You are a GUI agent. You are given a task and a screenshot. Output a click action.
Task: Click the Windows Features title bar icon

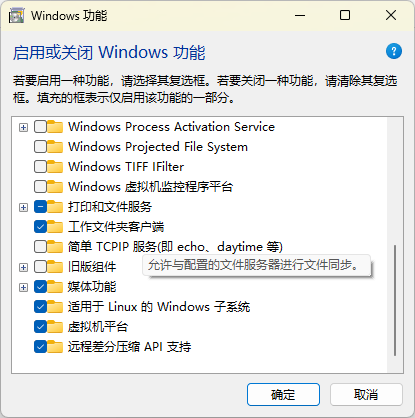[16, 16]
